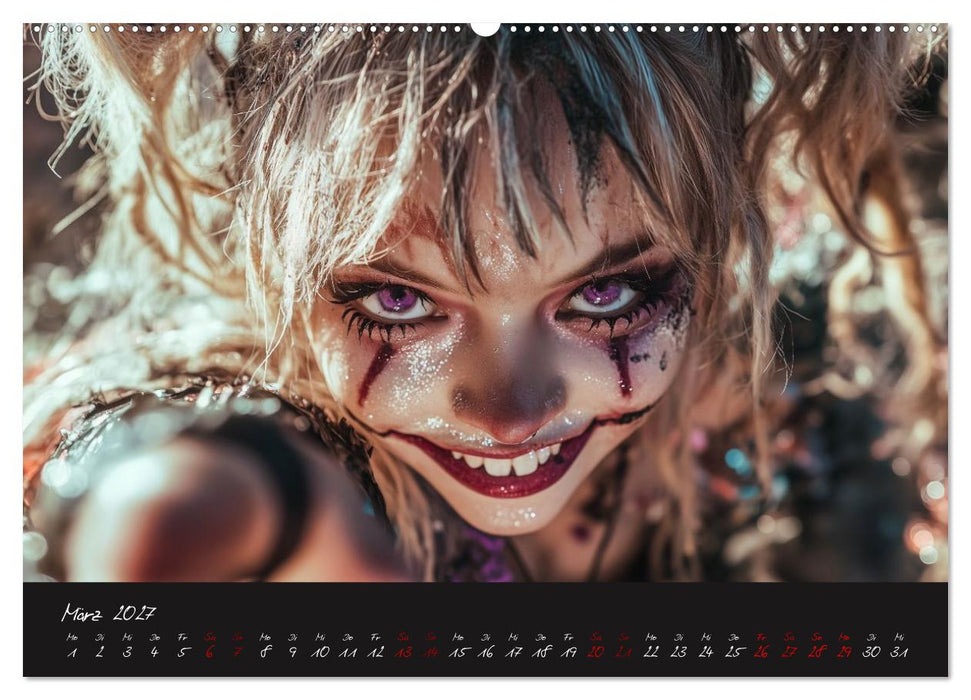Select date 1 in the calendar row

72,652
